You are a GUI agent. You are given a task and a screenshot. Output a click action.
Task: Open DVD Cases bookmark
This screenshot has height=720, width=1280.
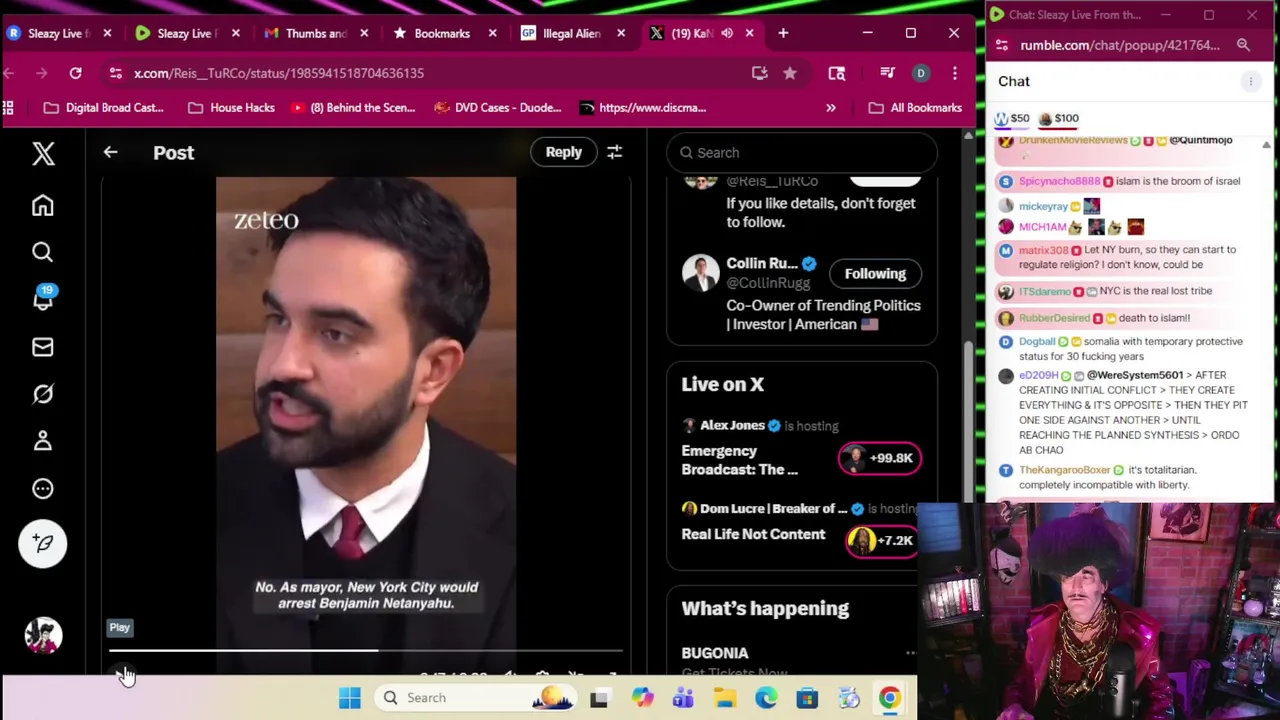coord(498,108)
